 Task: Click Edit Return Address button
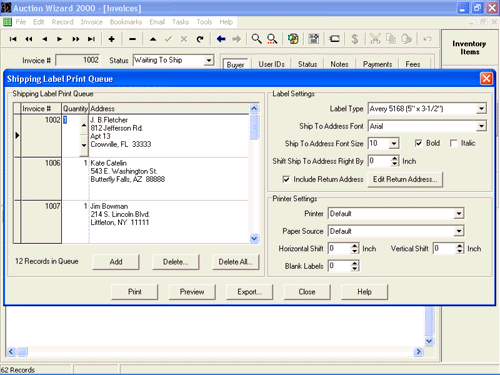tap(405, 179)
